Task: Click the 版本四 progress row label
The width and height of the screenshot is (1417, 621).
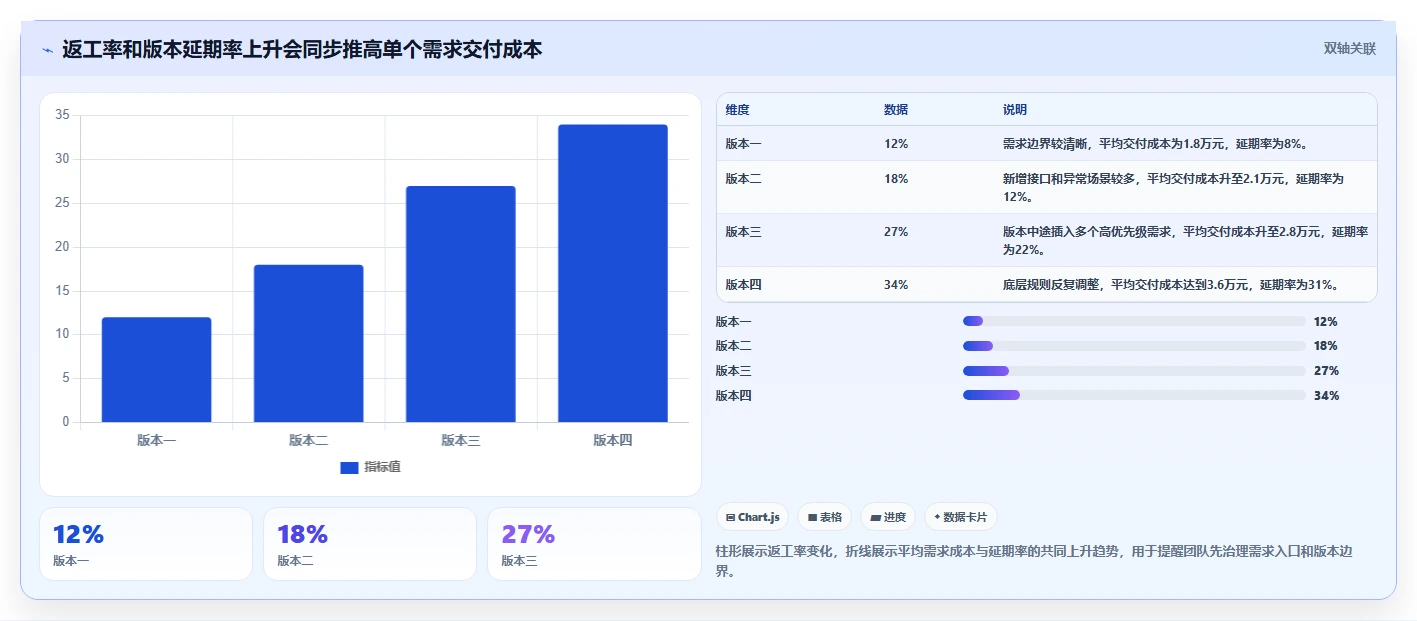Action: coord(733,395)
